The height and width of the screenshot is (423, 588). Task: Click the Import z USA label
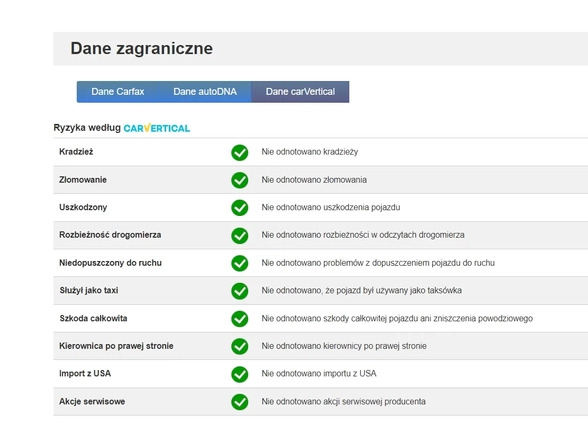click(85, 374)
